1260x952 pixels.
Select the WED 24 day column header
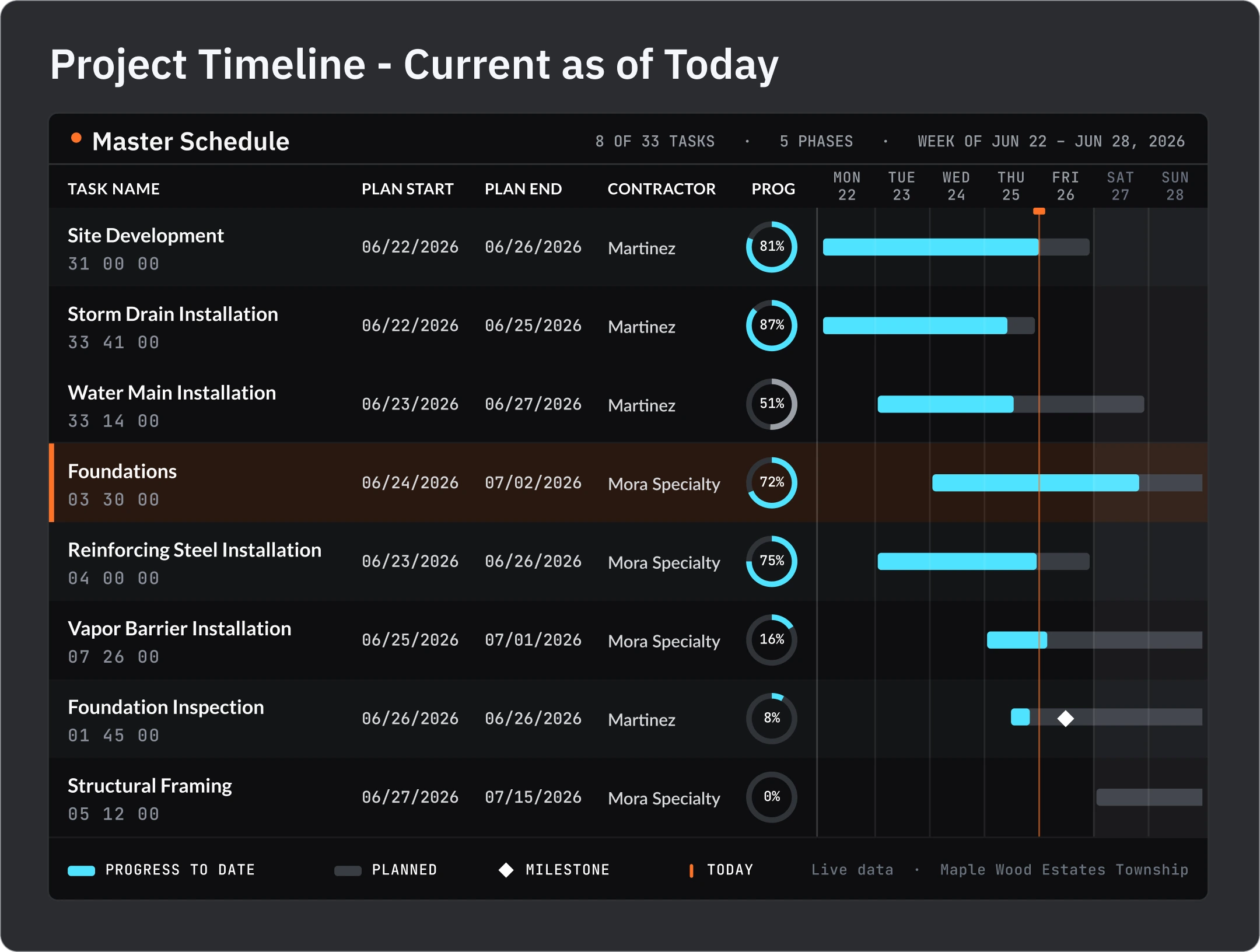956,186
